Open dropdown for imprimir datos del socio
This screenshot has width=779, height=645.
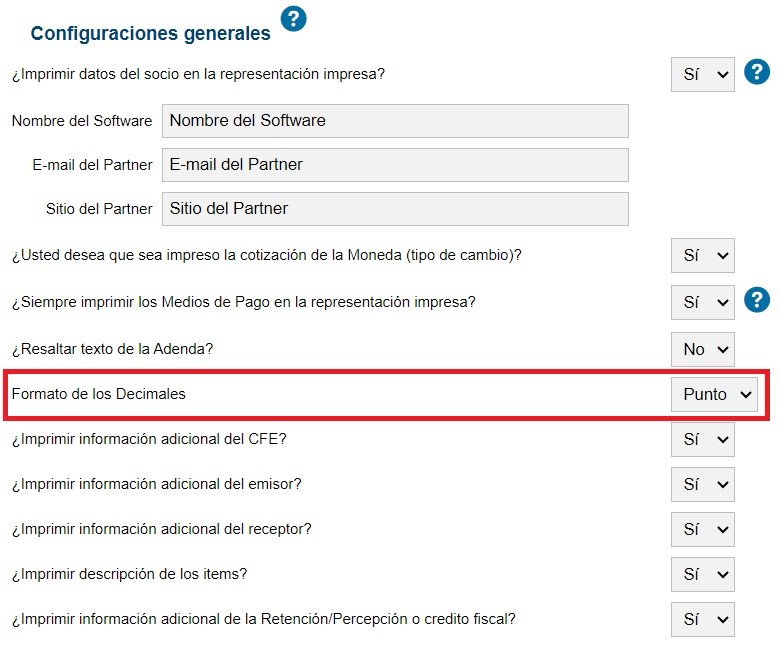(702, 75)
